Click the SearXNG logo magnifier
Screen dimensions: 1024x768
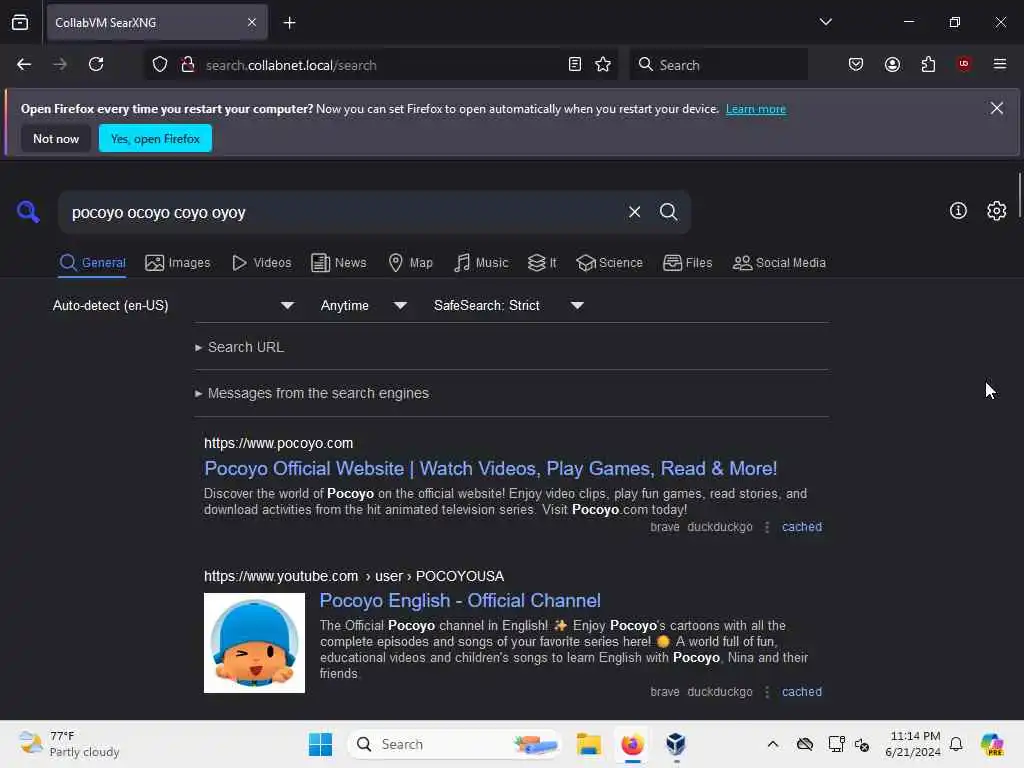(28, 212)
